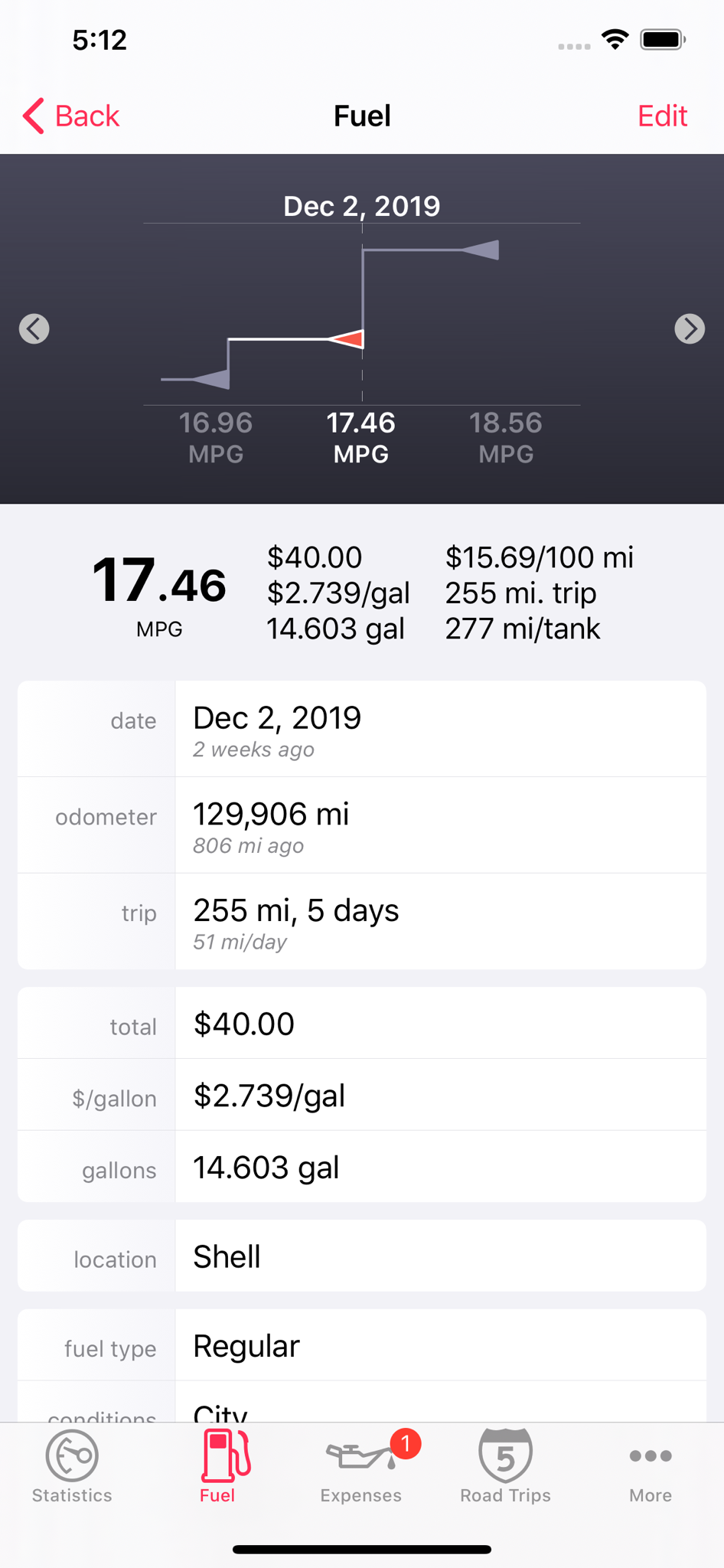The height and width of the screenshot is (1568, 724).
Task: Tap the location row showing Shell
Action: [x=362, y=1256]
